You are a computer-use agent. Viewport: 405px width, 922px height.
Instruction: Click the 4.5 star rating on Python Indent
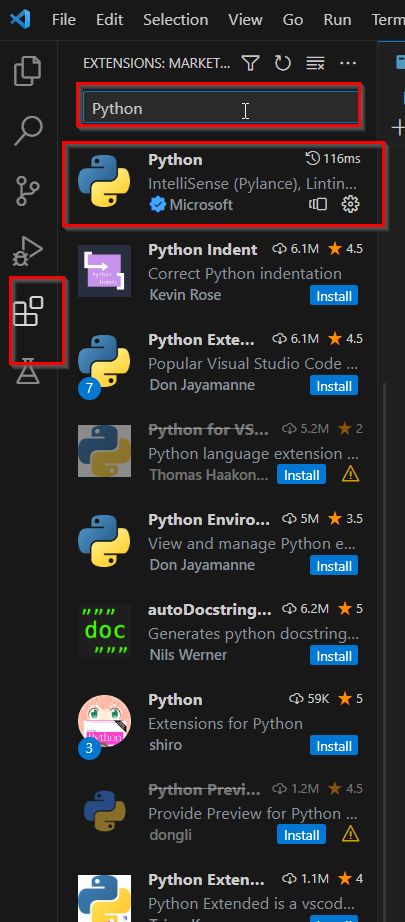coord(346,249)
